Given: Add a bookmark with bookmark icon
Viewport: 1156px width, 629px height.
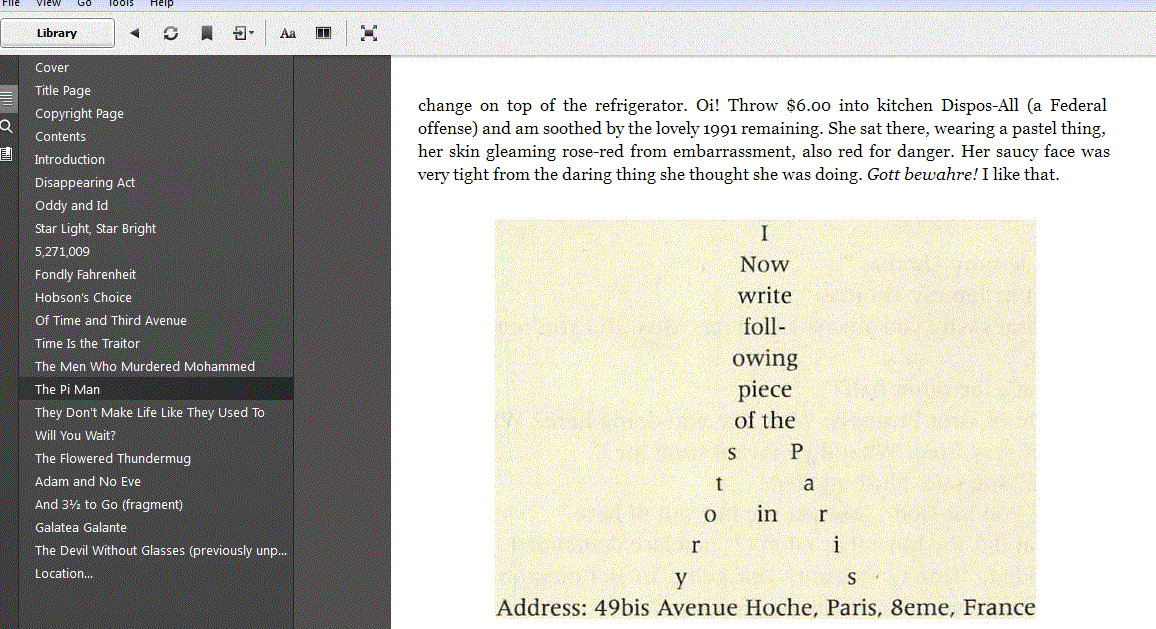Looking at the screenshot, I should (x=206, y=33).
